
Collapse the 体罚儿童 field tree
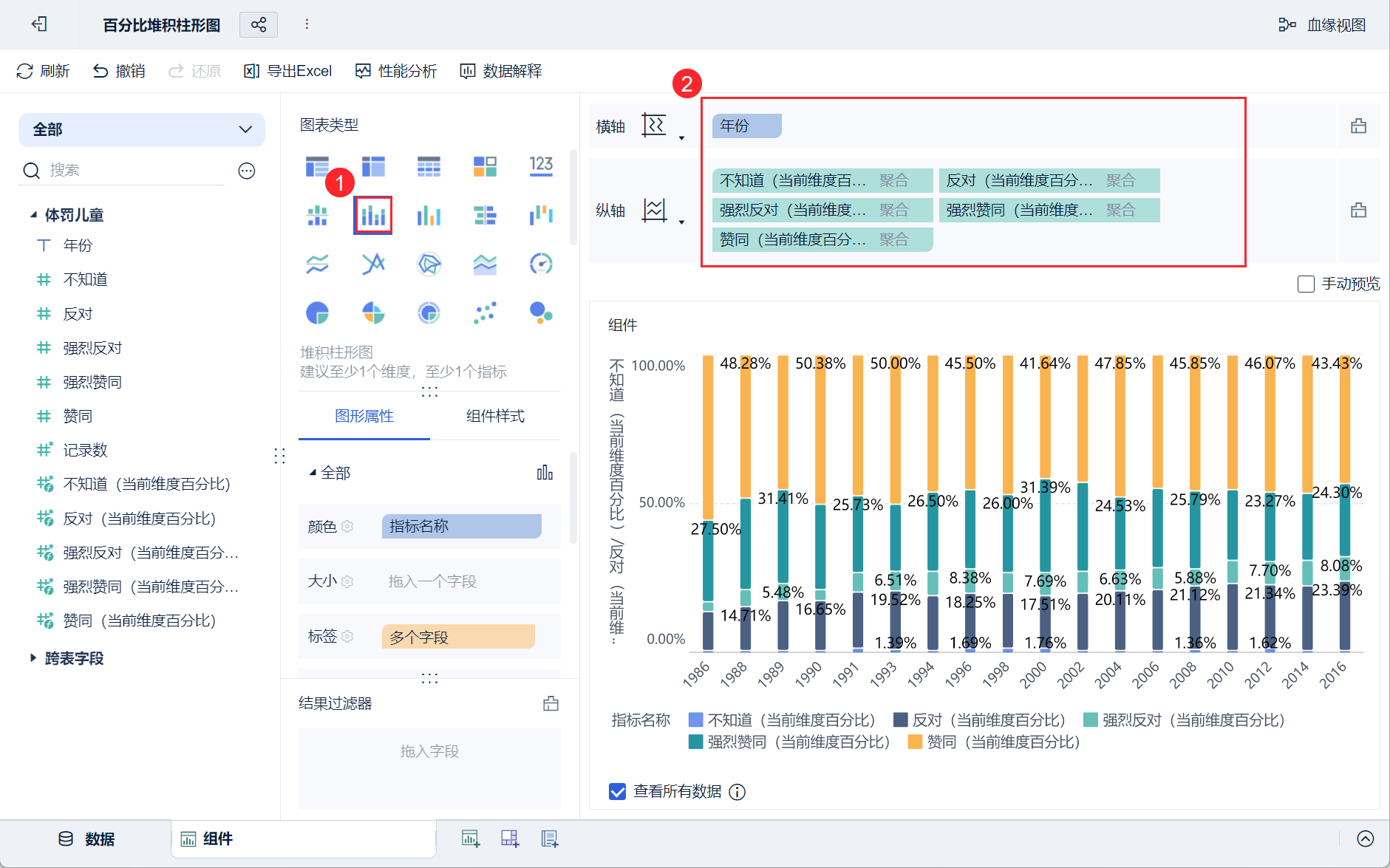[x=33, y=215]
